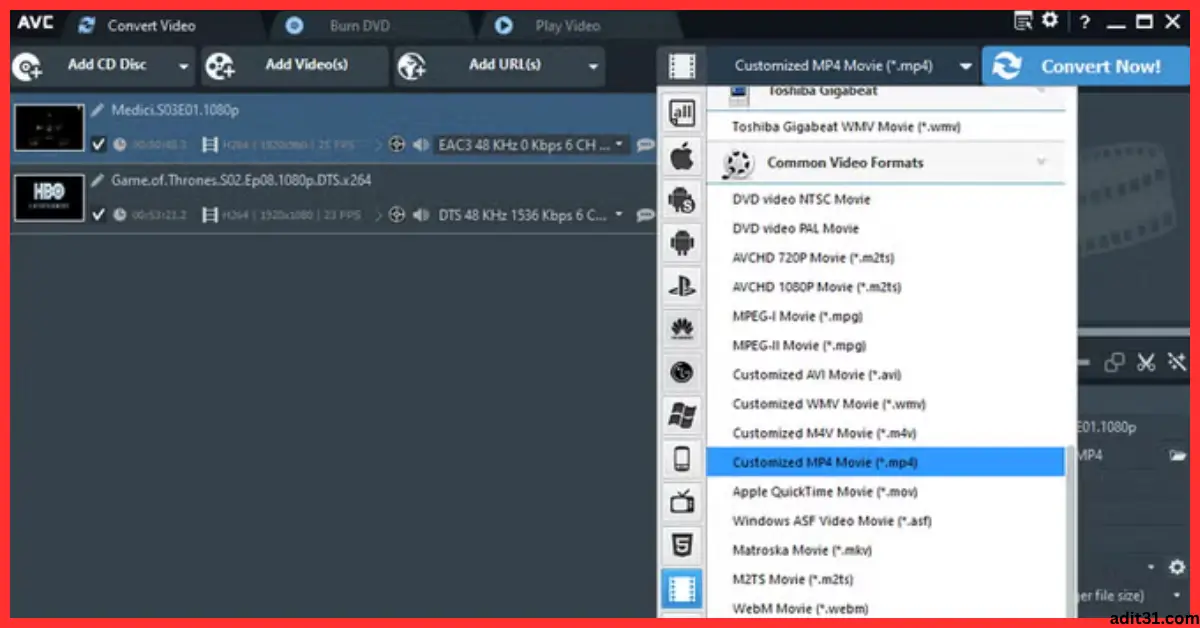The height and width of the screenshot is (628, 1200).
Task: Rename Medici.S03E01.1080p using pencil icon
Action: 98,109
